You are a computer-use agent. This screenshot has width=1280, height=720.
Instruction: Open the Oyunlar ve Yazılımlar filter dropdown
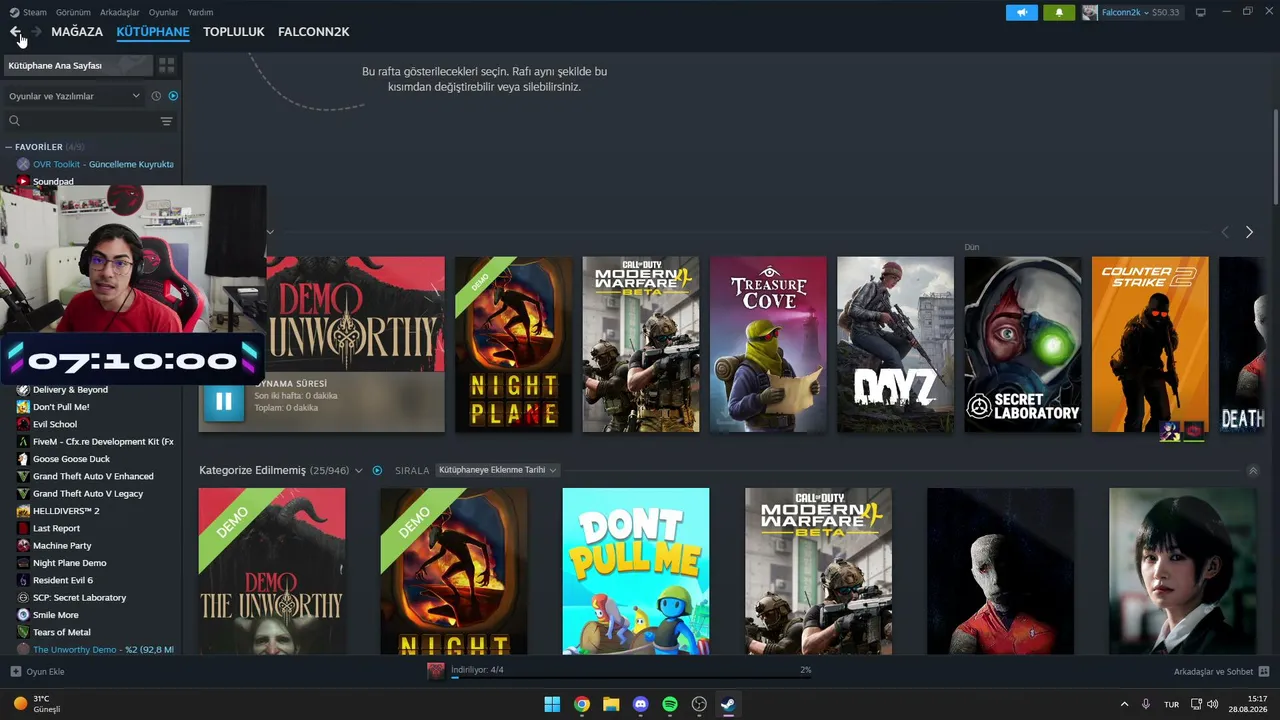coord(74,96)
